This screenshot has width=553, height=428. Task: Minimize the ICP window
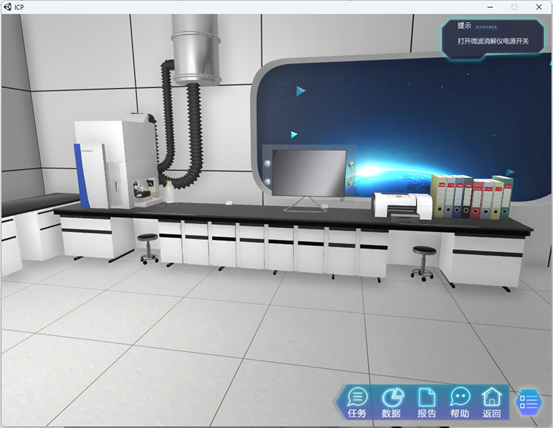[490, 7]
